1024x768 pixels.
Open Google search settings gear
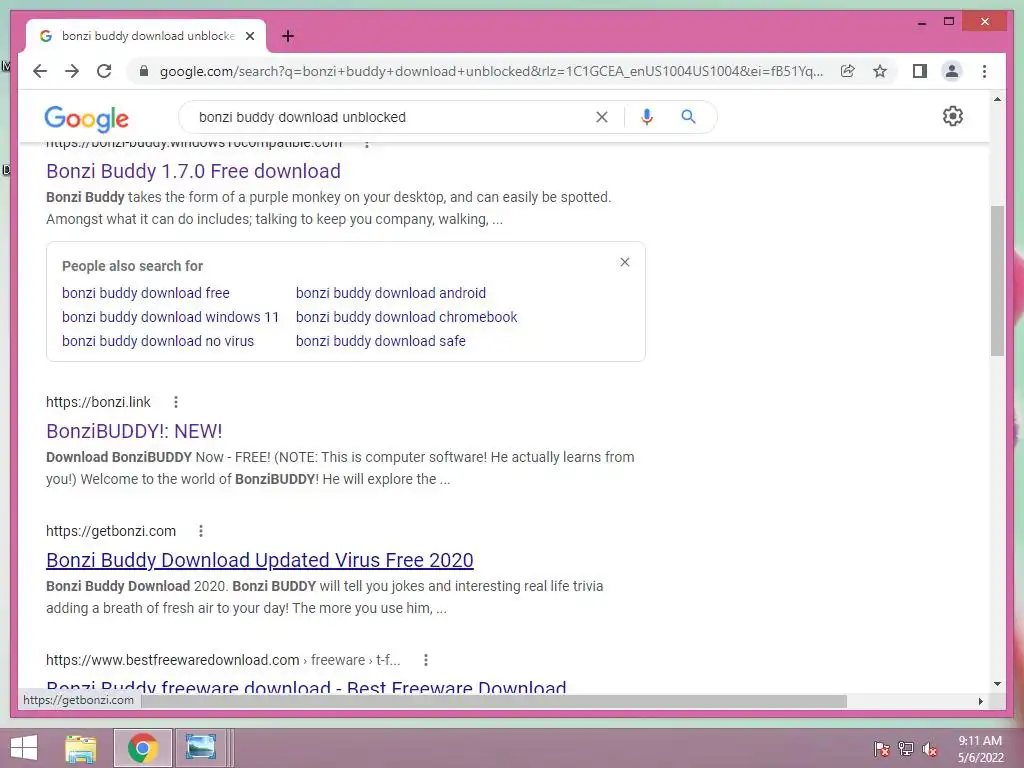pyautogui.click(x=953, y=116)
